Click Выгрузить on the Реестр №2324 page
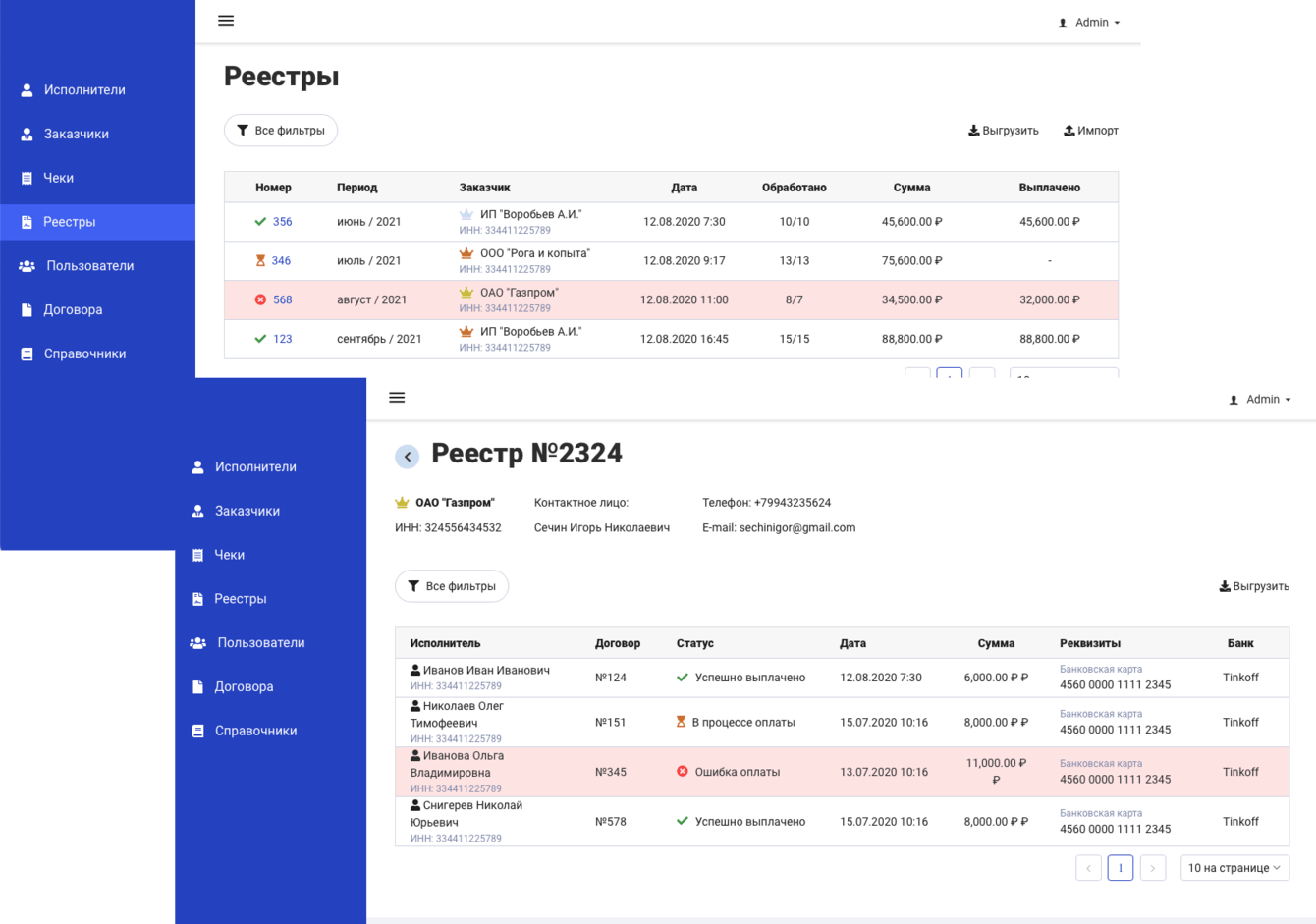Screen dimensions: 1316x924 coord(1254,586)
